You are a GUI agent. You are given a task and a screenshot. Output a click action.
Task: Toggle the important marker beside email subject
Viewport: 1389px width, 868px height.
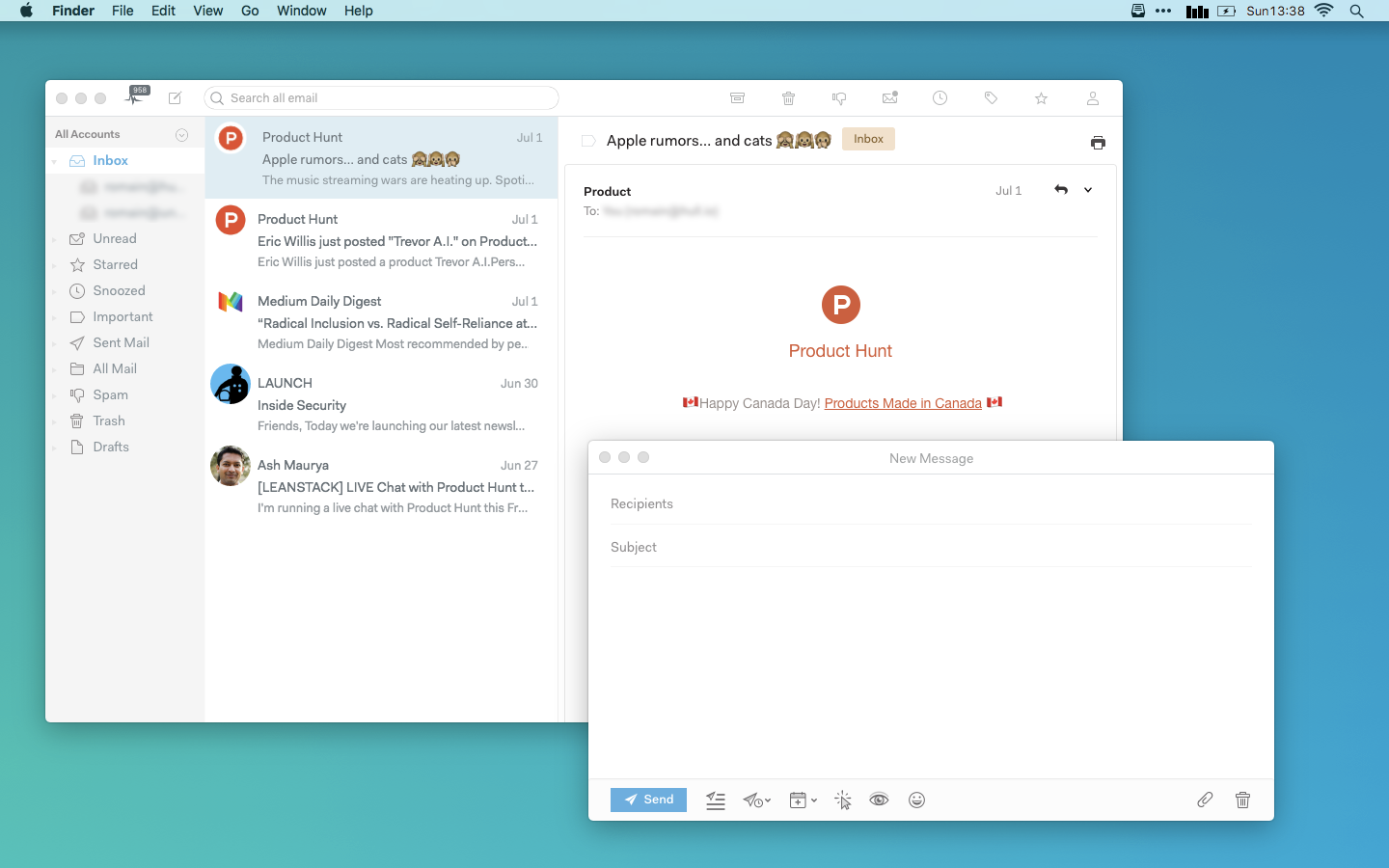tap(587, 141)
